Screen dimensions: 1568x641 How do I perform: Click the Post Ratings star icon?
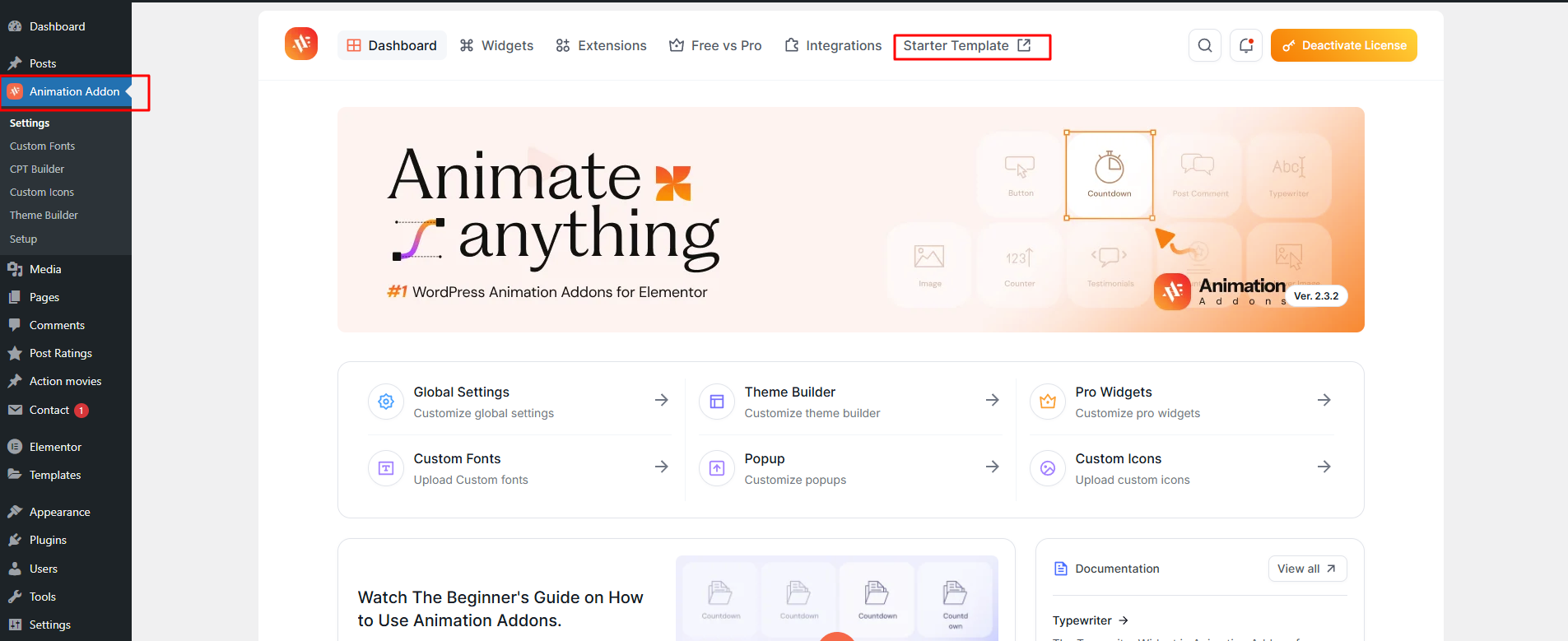tap(15, 353)
